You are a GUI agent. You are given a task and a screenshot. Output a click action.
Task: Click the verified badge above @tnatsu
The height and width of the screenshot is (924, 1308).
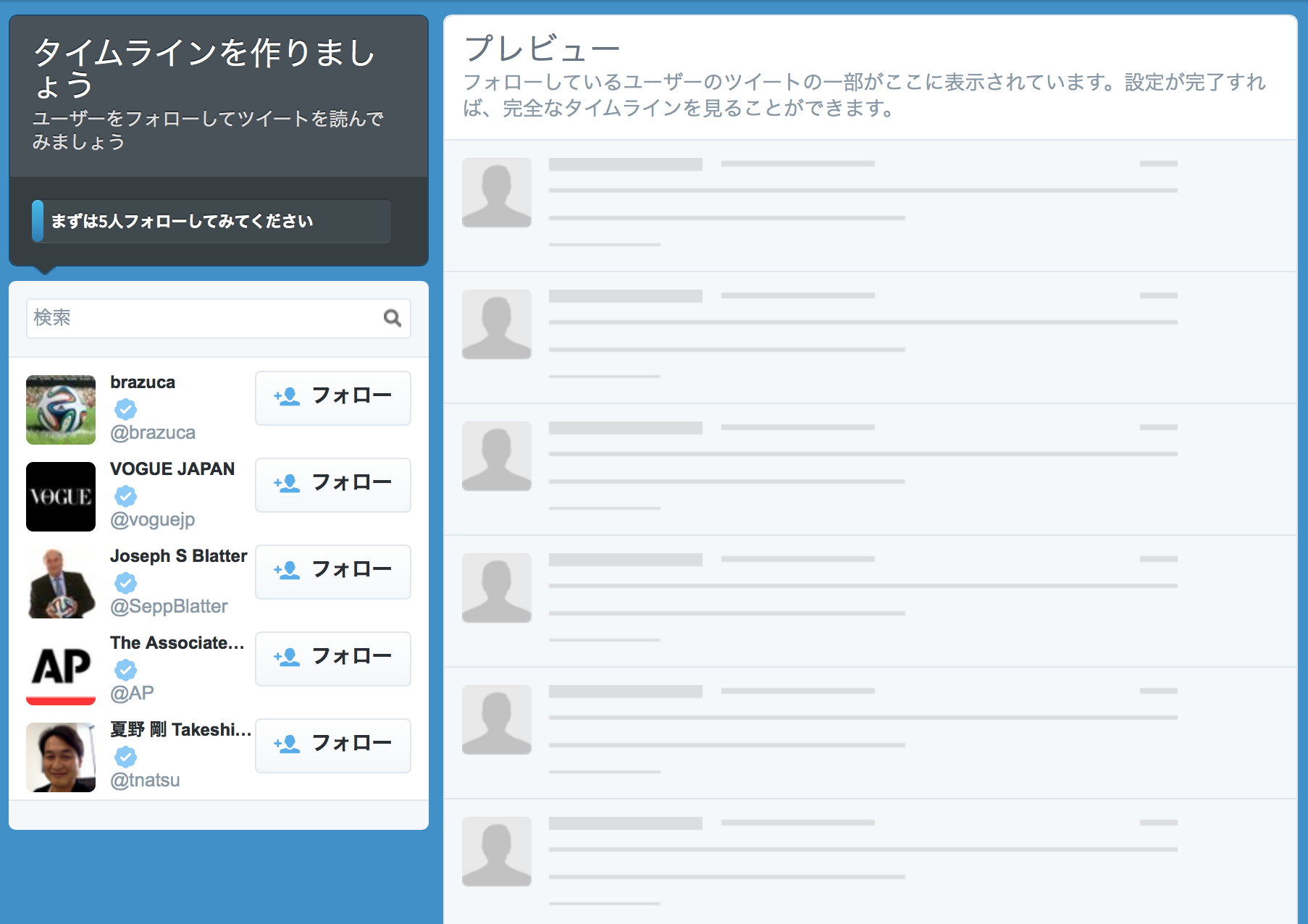(x=125, y=757)
